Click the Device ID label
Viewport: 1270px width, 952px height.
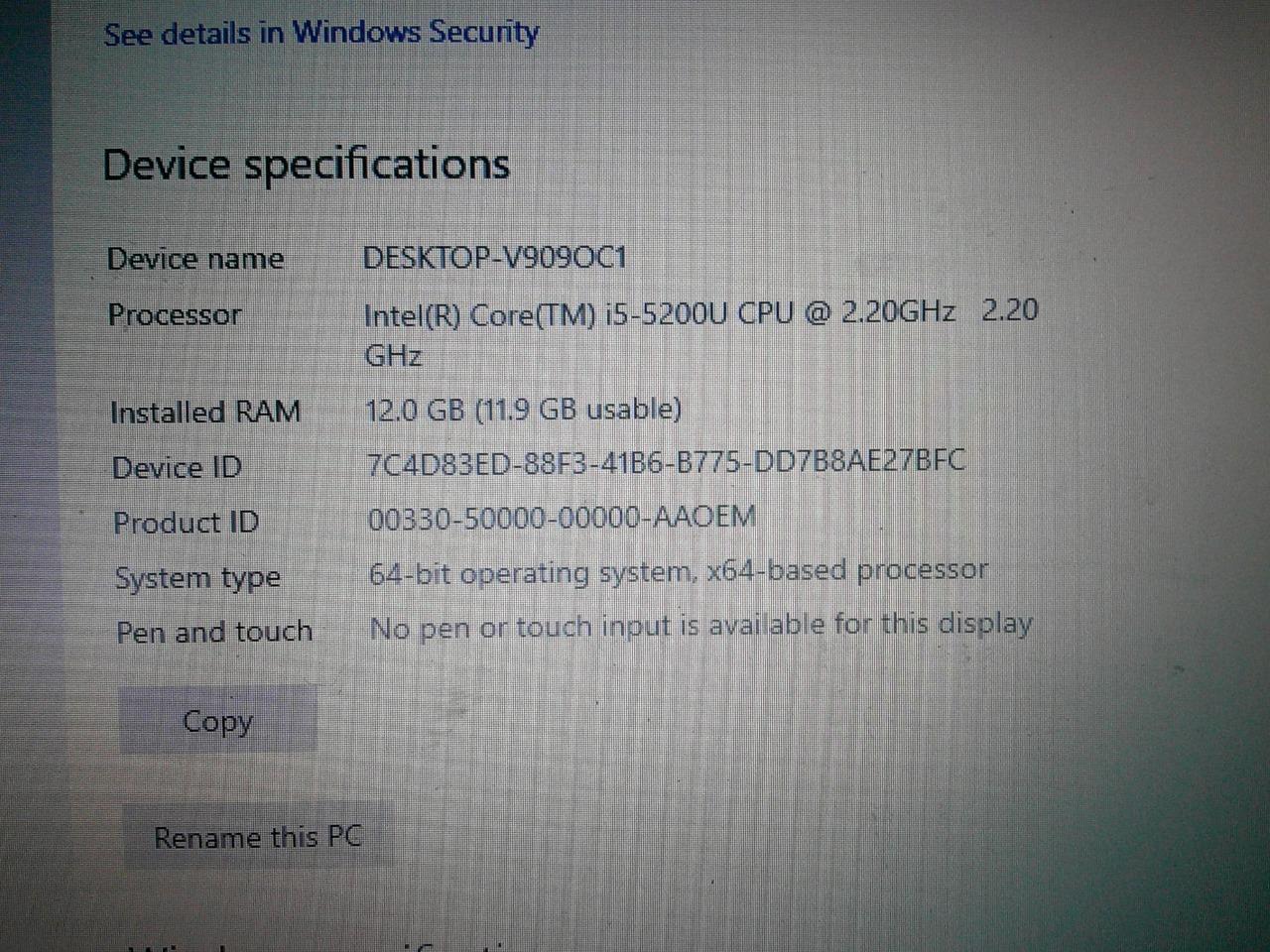click(177, 467)
